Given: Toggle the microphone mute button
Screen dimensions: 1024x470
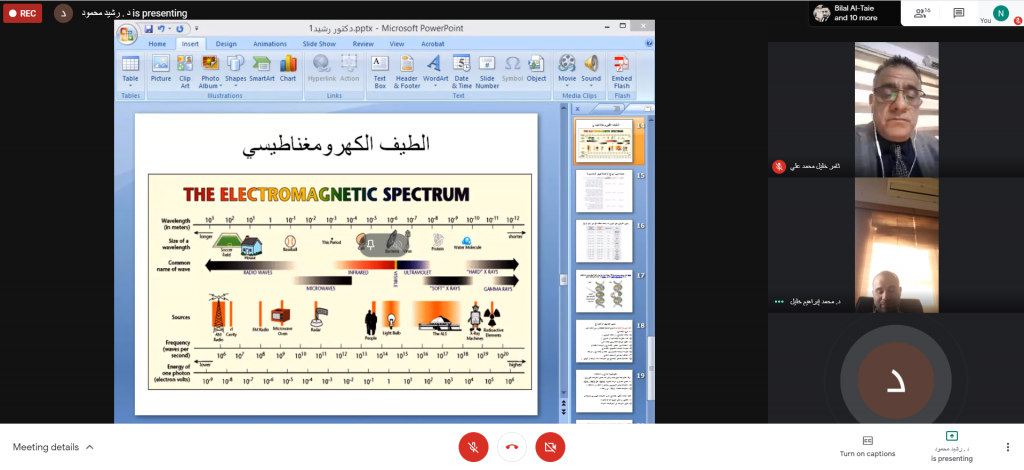Looking at the screenshot, I should [x=473, y=447].
